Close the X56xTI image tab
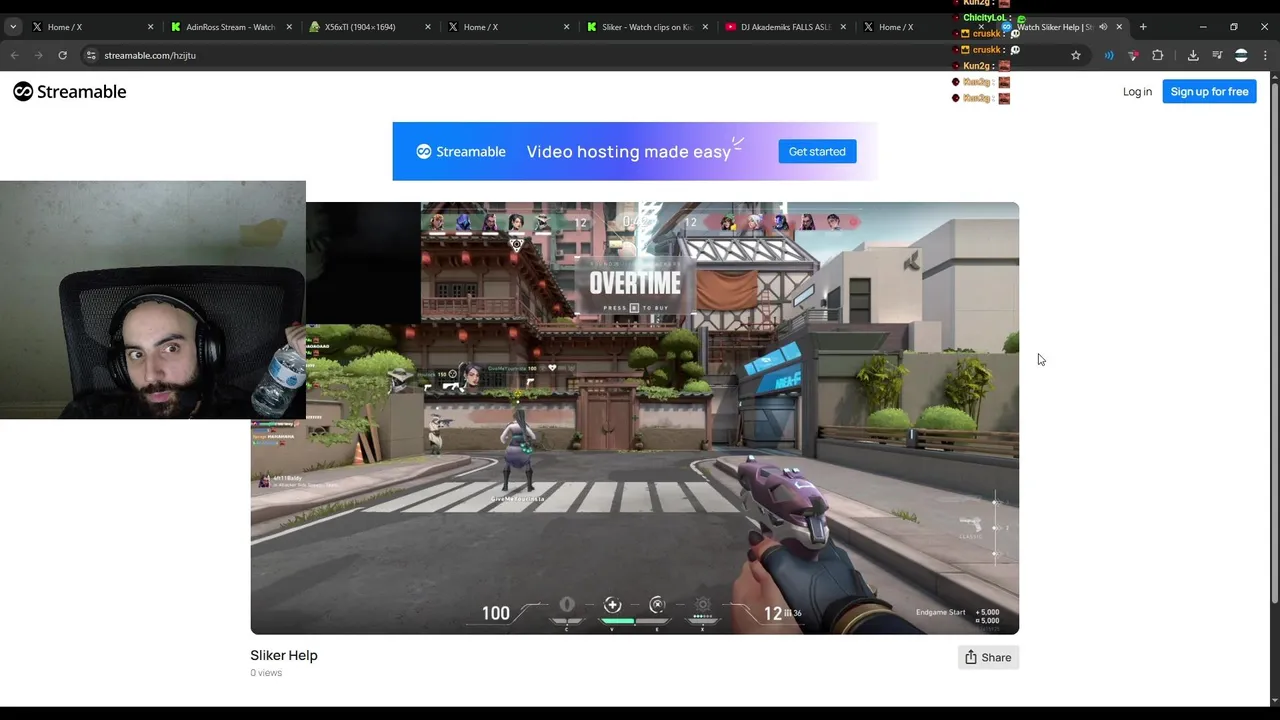This screenshot has width=1280, height=720. coord(427,27)
